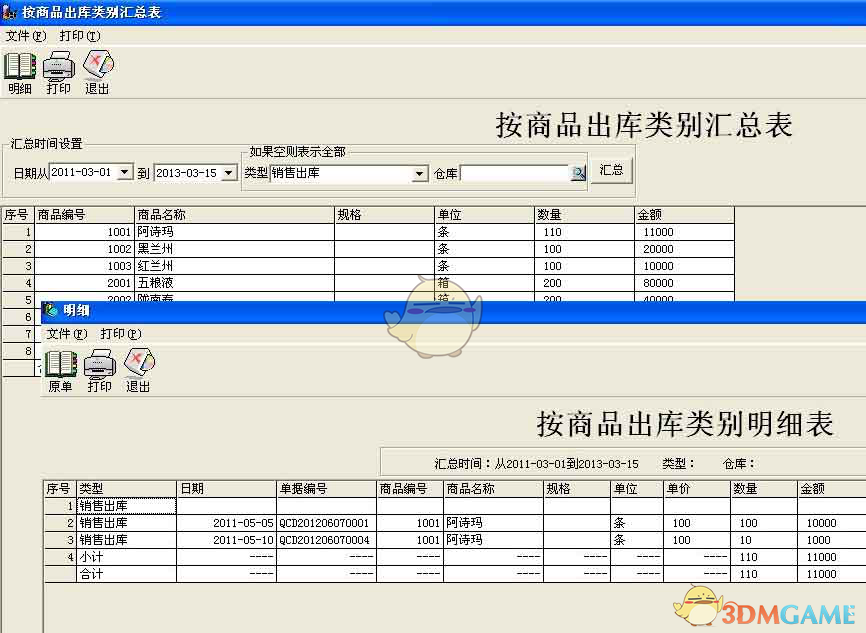Viewport: 866px width, 633px height.
Task: Click the 退出 exit icon in summary window
Action: (97, 68)
